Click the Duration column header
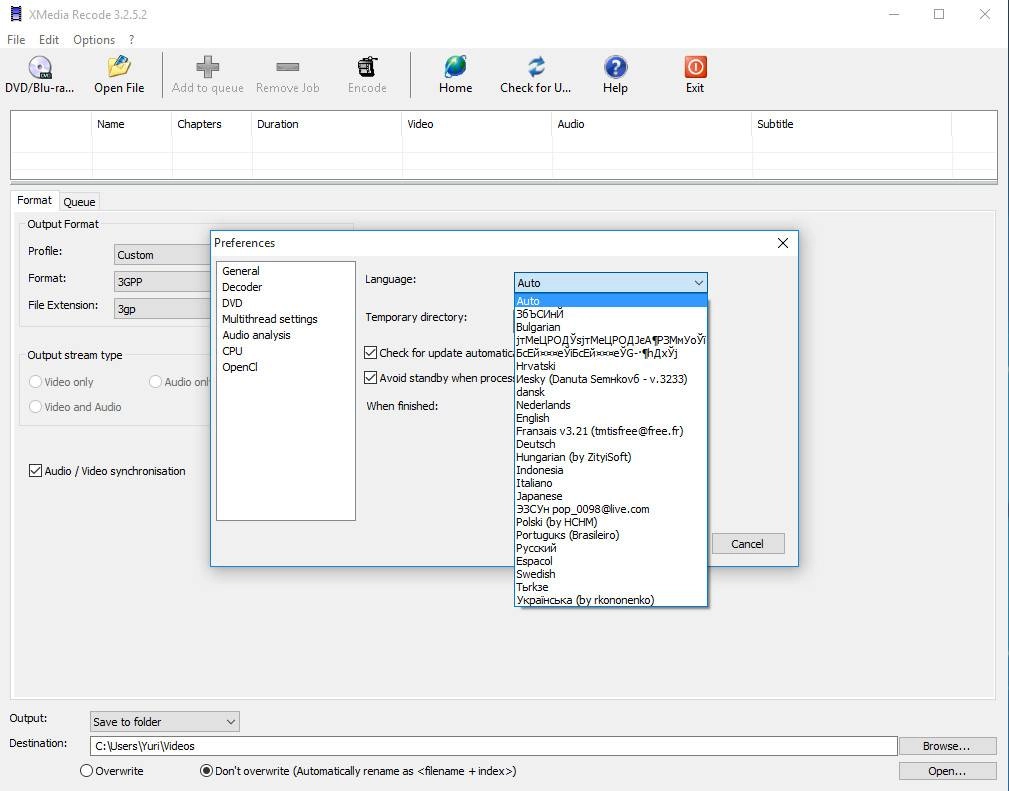This screenshot has height=791, width=1009. click(327, 124)
